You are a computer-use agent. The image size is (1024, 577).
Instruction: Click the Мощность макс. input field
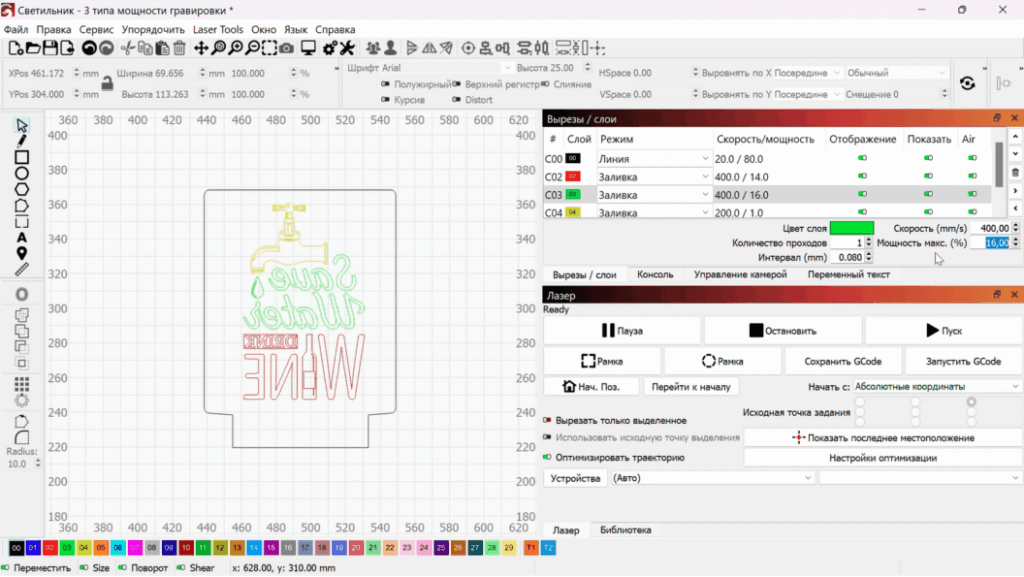(994, 243)
